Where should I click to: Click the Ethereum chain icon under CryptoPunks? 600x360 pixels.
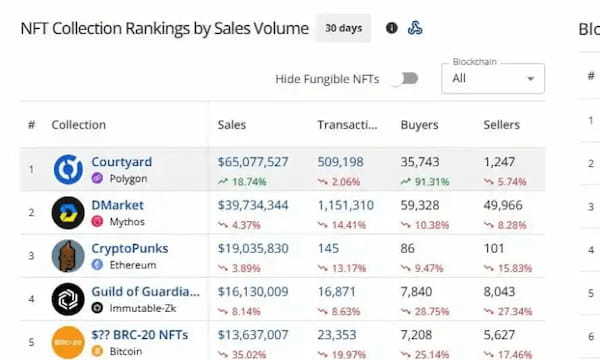(x=97, y=265)
